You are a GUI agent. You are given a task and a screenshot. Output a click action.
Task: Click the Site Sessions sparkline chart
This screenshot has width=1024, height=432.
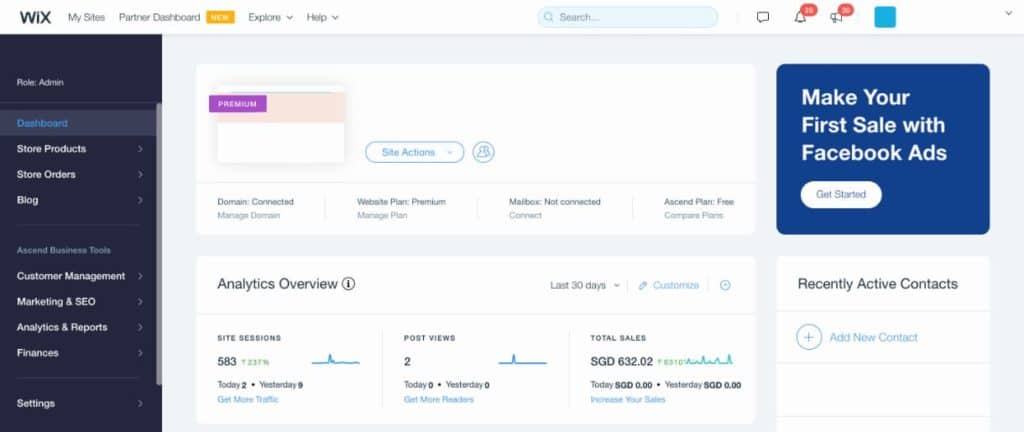tap(336, 360)
